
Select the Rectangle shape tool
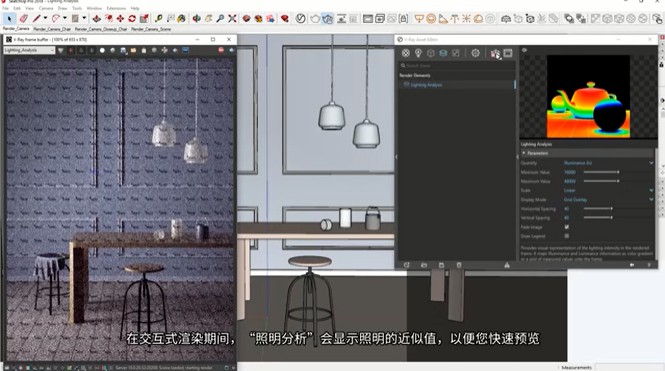[x=75, y=19]
